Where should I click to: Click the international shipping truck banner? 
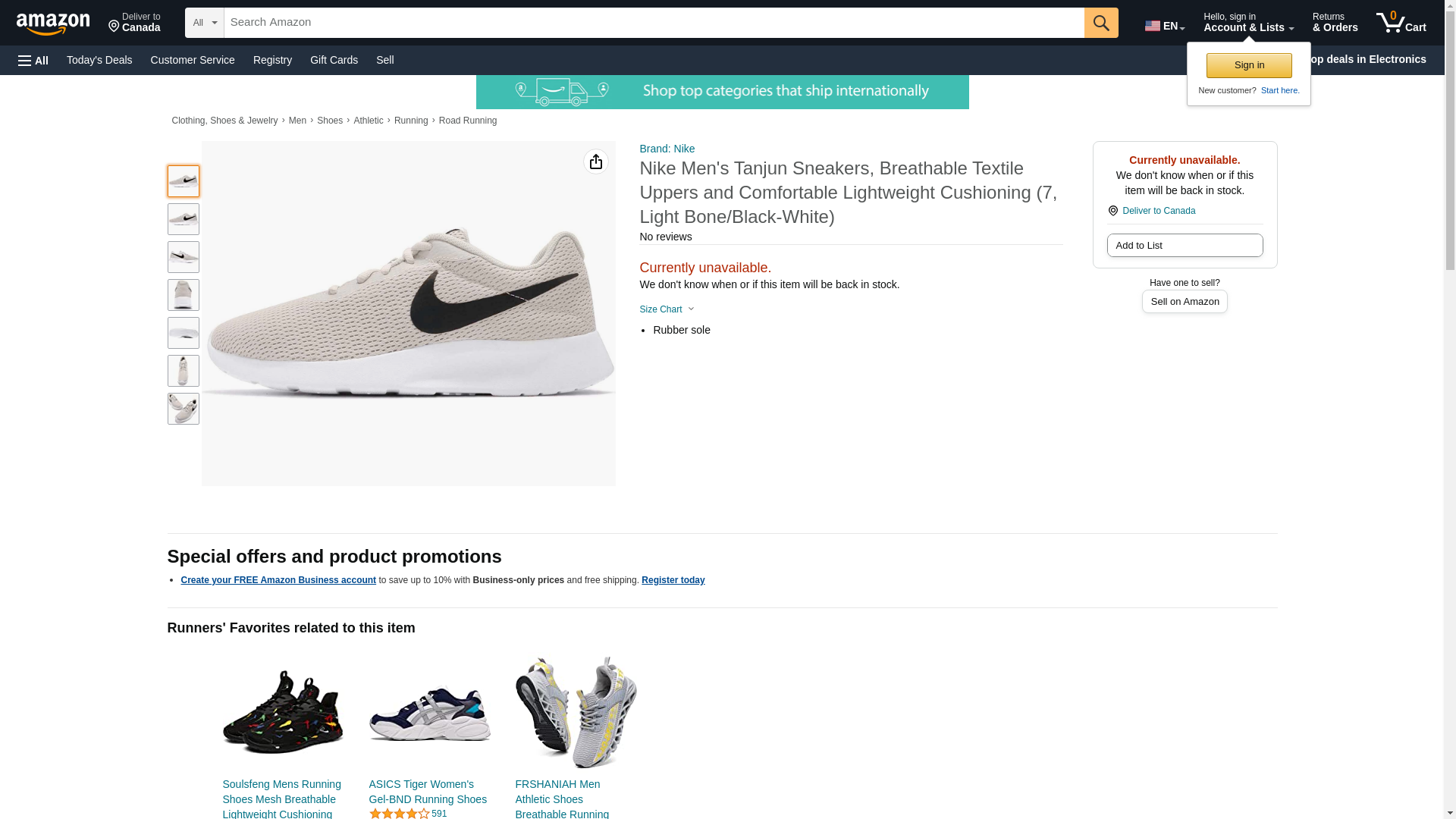tap(722, 92)
